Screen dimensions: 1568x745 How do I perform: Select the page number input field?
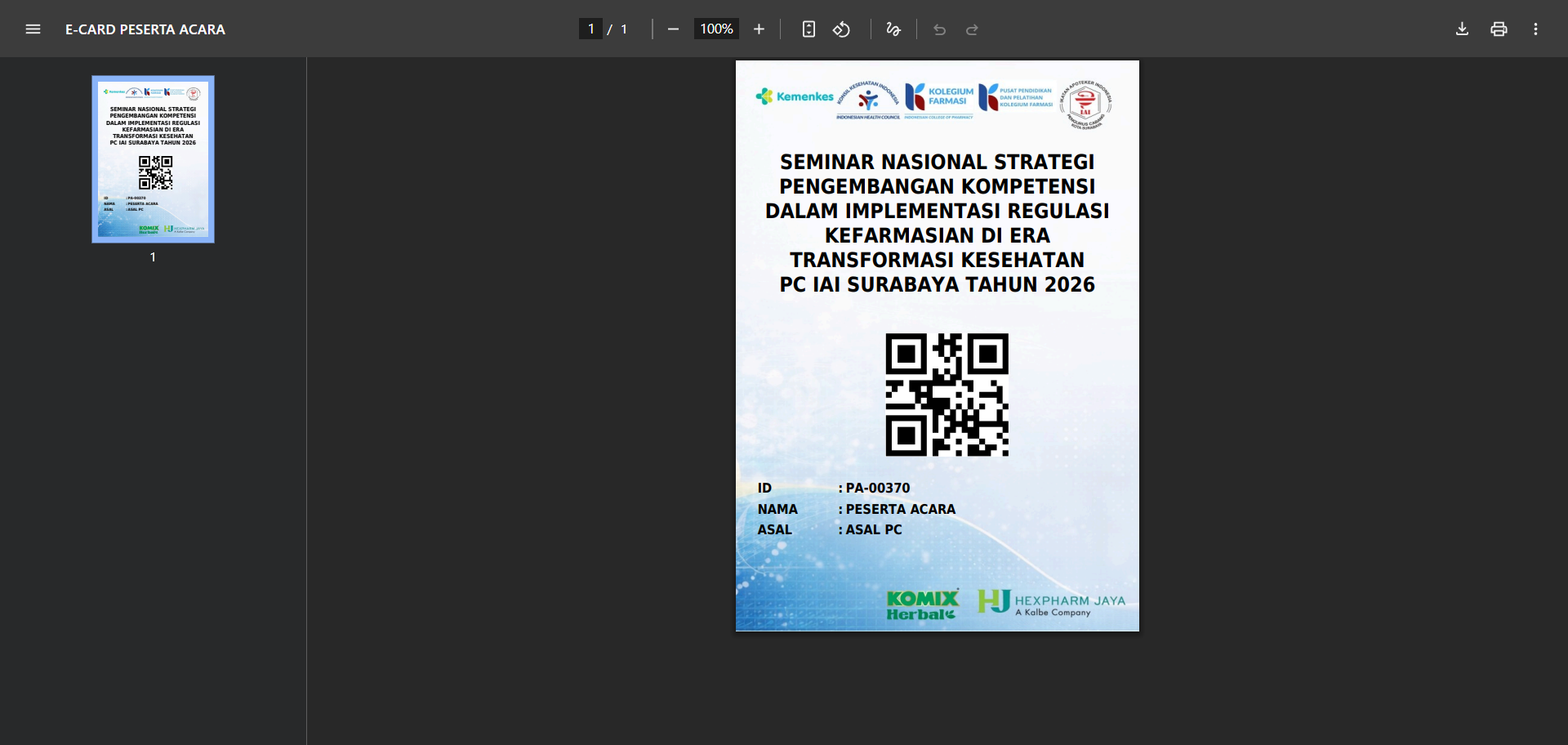(590, 29)
